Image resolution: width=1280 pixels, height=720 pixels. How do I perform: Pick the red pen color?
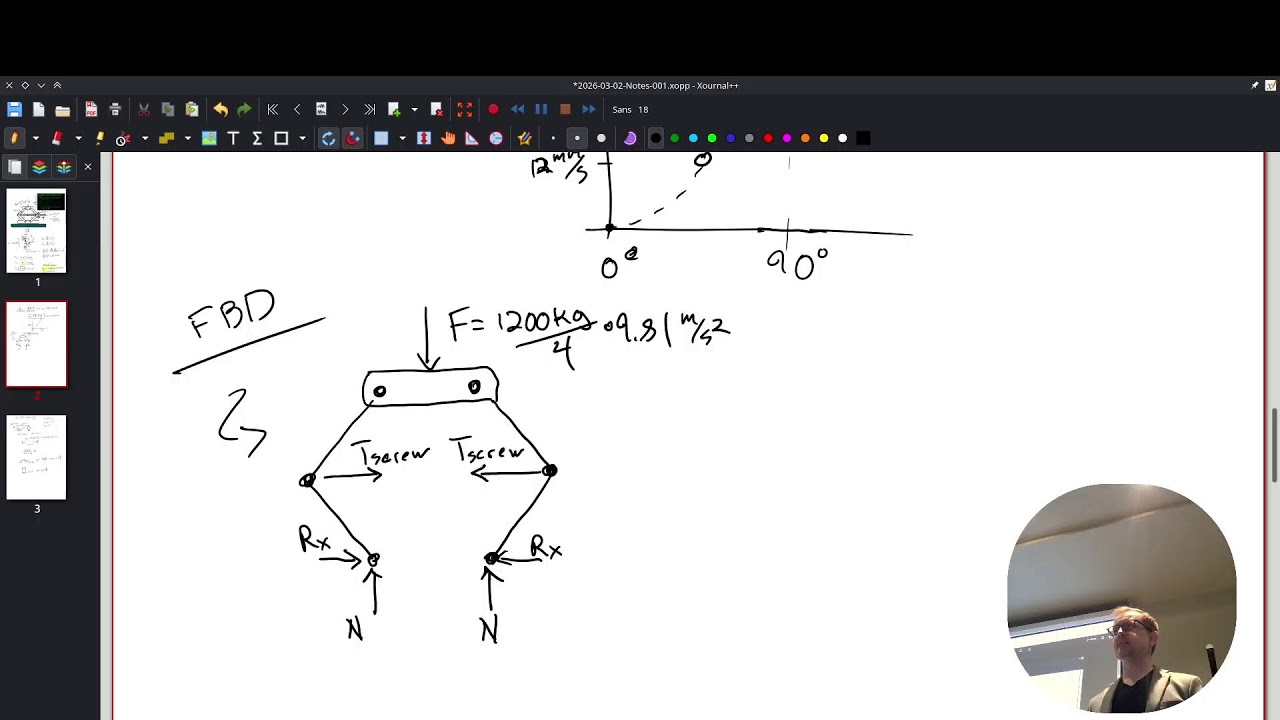coord(768,138)
